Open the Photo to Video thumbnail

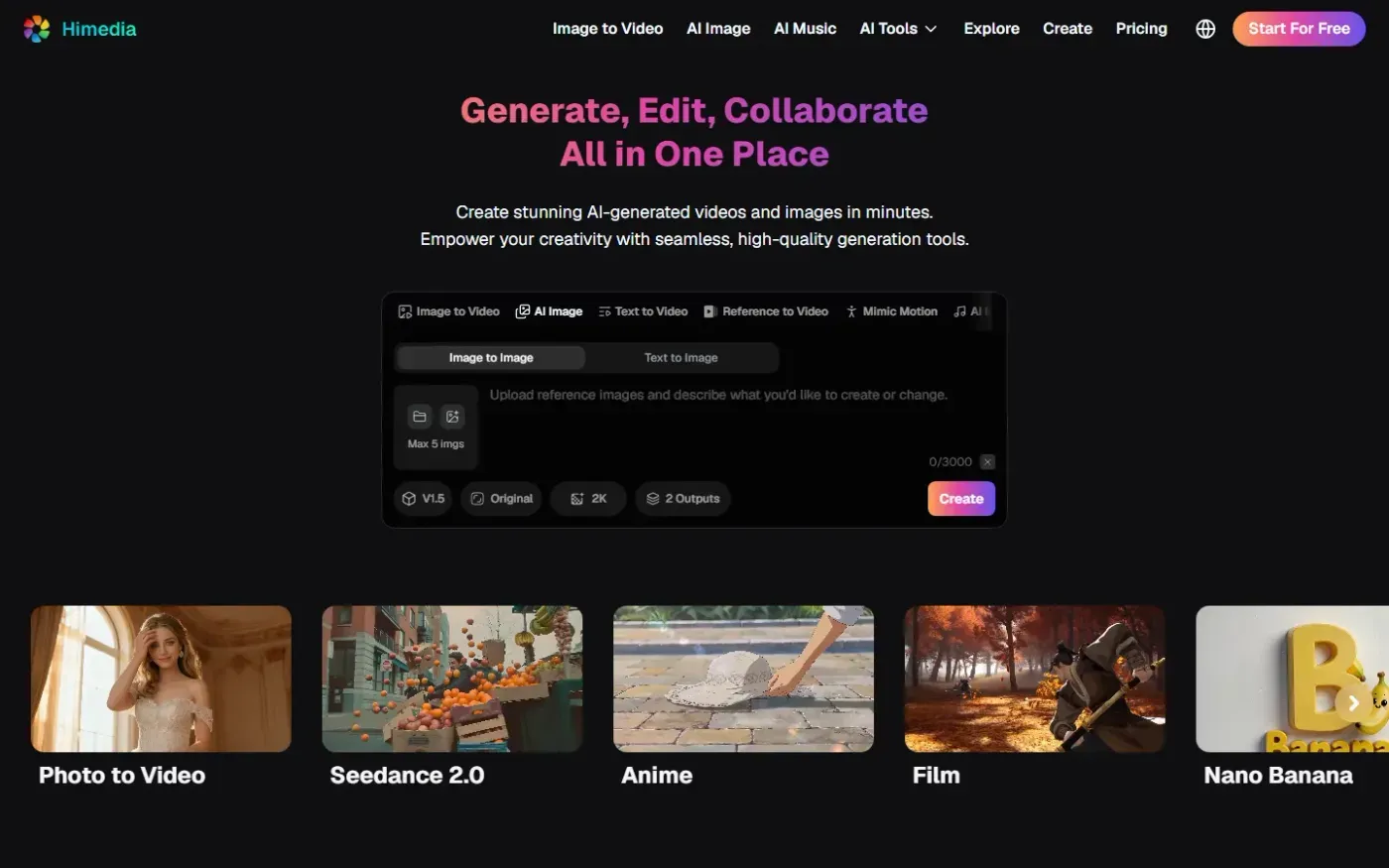click(x=161, y=679)
